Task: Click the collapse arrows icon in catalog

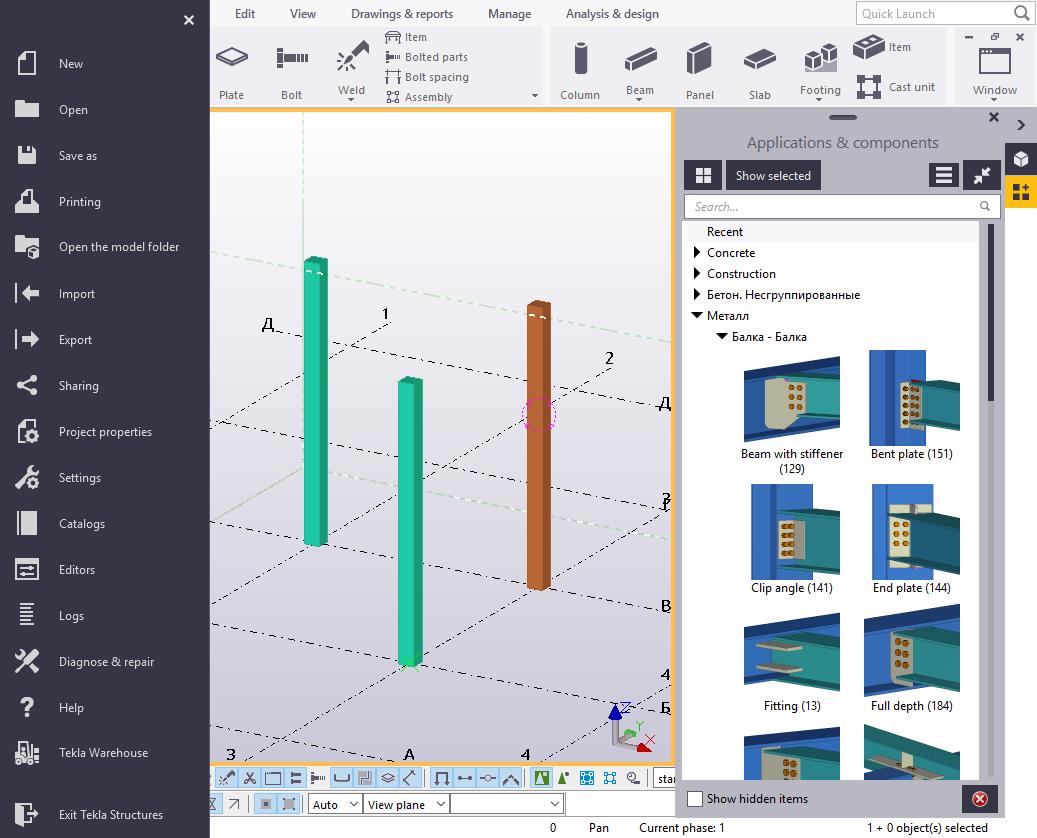Action: coord(981,175)
